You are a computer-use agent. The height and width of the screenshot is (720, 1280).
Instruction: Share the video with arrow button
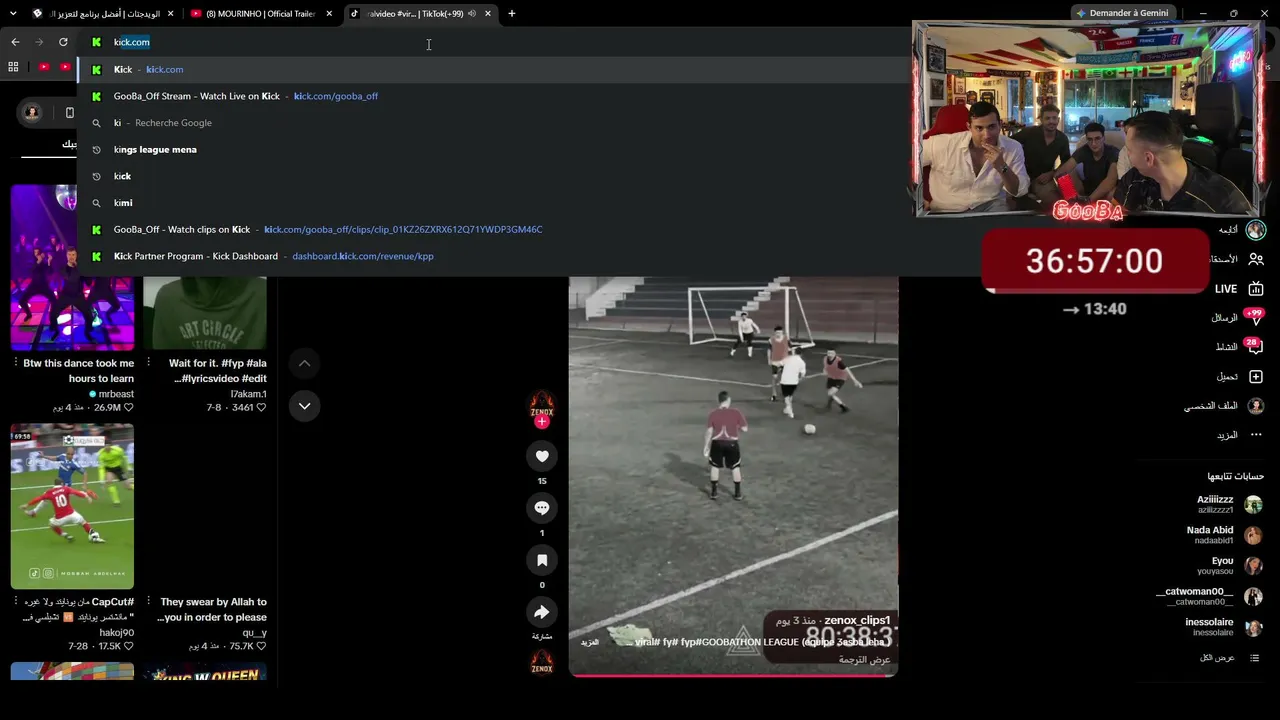tap(542, 612)
